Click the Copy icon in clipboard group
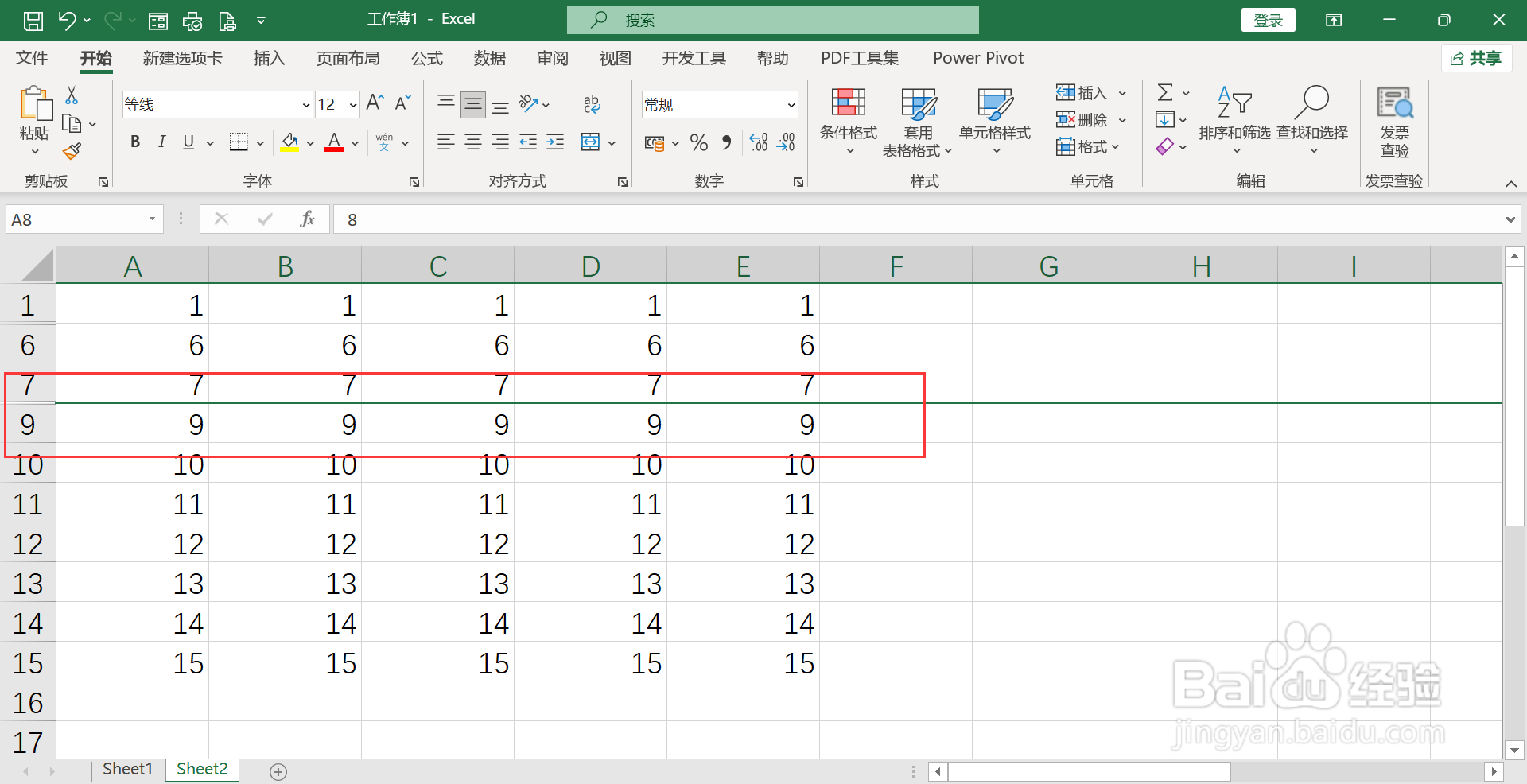Viewport: 1527px width, 784px height. (x=72, y=123)
